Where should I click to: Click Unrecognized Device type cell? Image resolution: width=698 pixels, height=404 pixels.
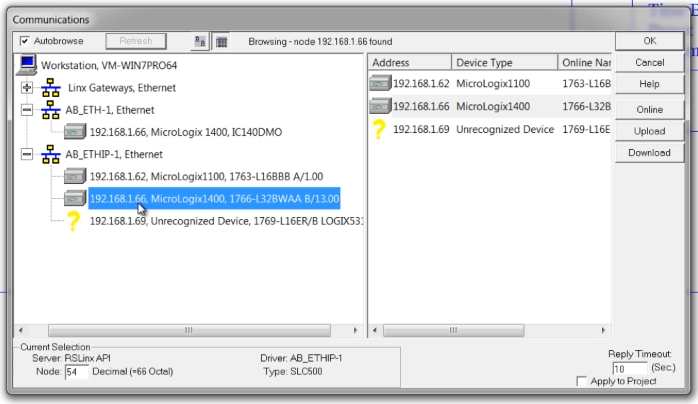(x=505, y=129)
